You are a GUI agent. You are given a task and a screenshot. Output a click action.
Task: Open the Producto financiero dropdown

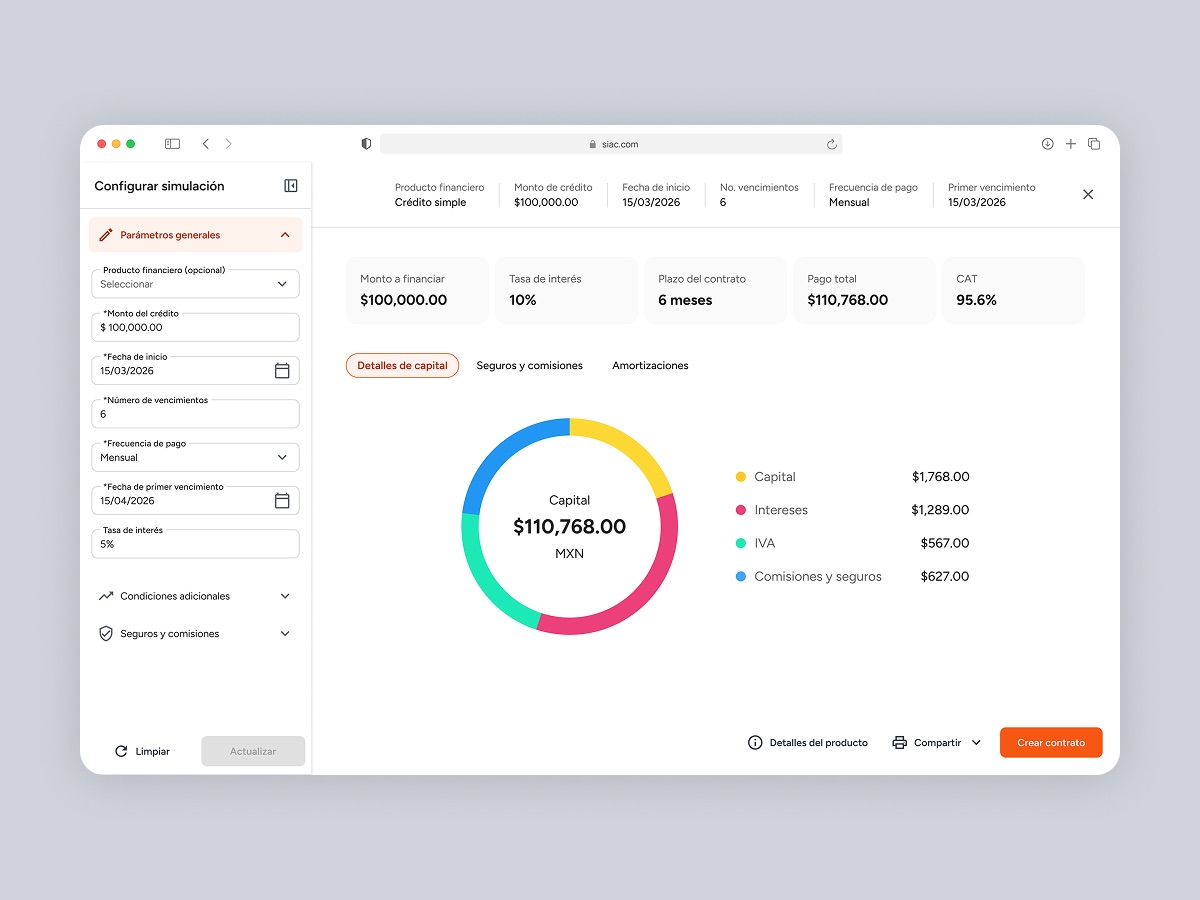tap(195, 283)
